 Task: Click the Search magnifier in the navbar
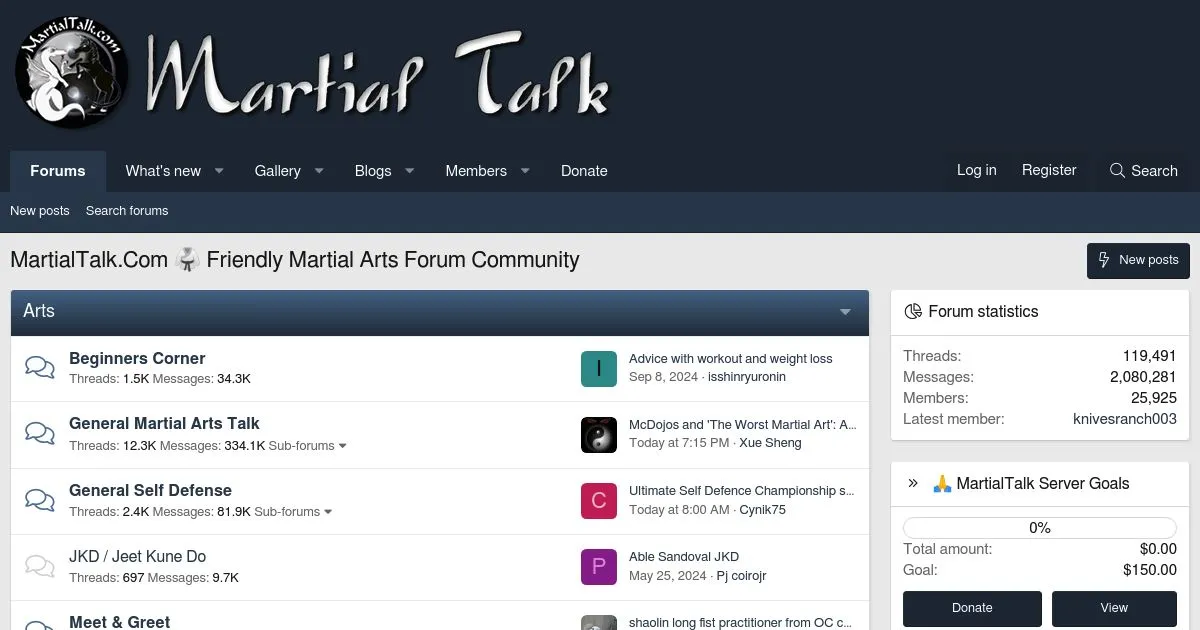1117,170
